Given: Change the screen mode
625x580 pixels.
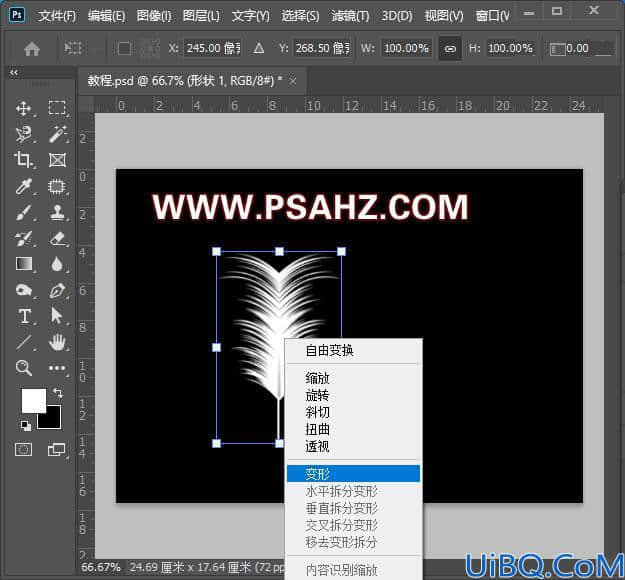Looking at the screenshot, I should [x=57, y=450].
